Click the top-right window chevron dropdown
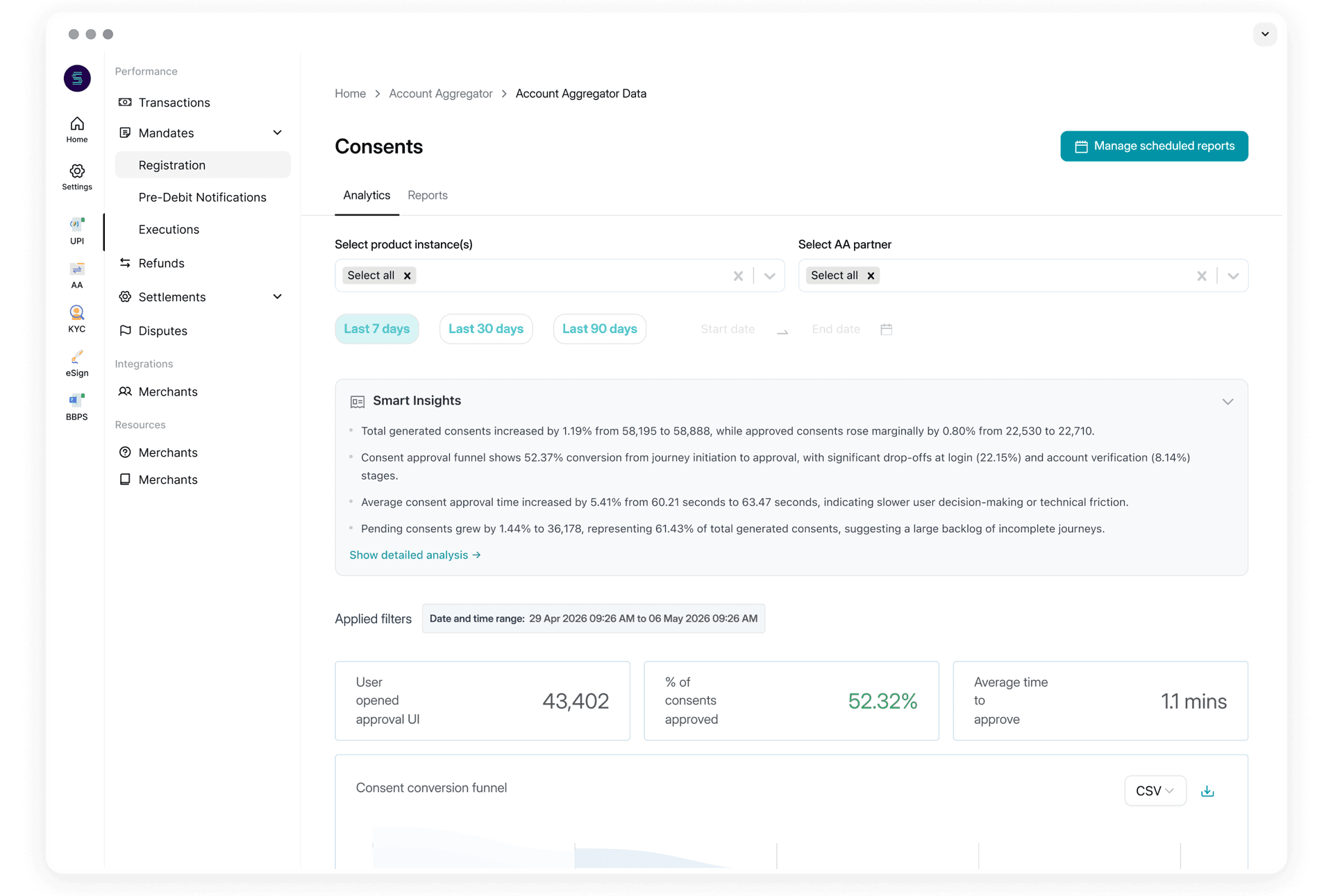This screenshot has width=1333, height=896. pos(1265,34)
